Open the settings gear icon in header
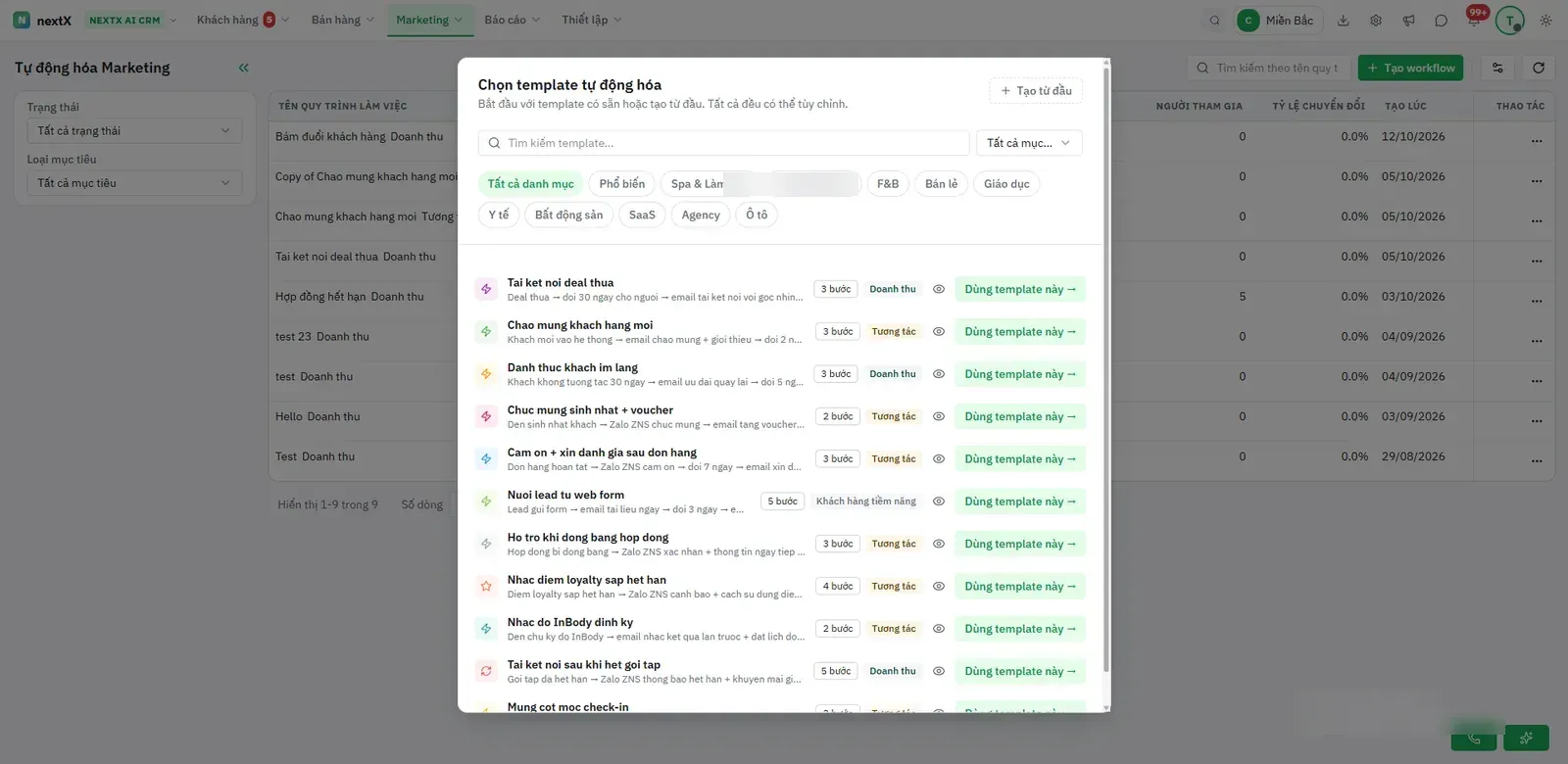Image resolution: width=1568 pixels, height=764 pixels. tap(1376, 21)
